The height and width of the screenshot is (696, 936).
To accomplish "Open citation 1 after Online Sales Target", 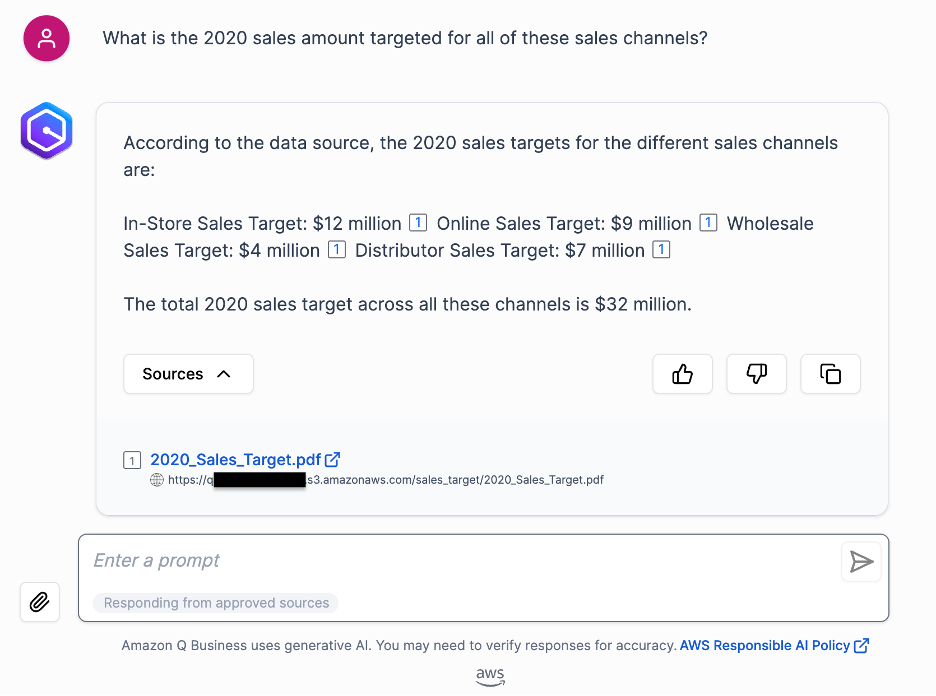I will coord(708,223).
